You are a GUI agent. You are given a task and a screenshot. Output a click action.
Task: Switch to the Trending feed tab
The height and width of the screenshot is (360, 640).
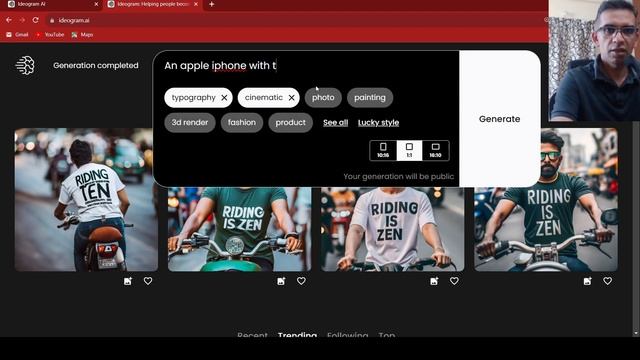297,334
